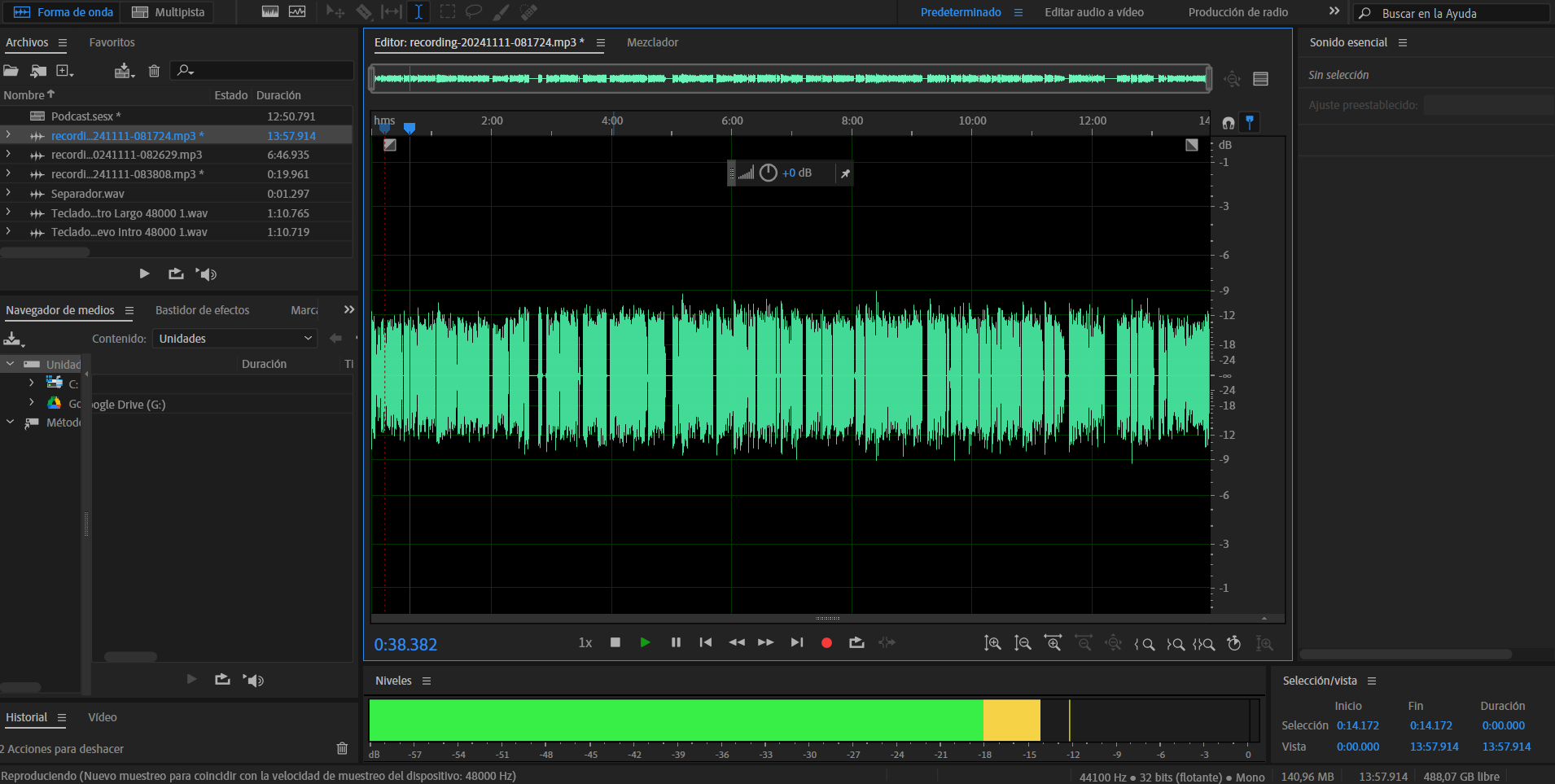Click insert into multitrack icon
This screenshot has height=784, width=1555.
click(x=124, y=71)
